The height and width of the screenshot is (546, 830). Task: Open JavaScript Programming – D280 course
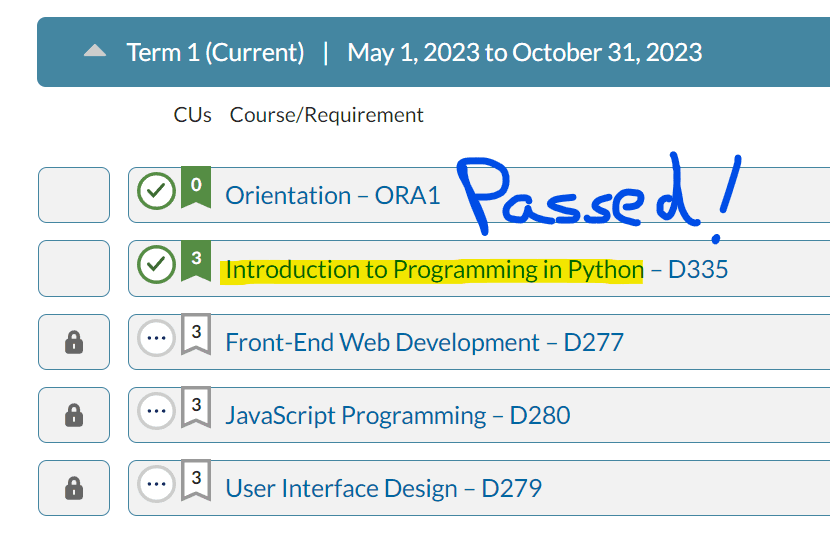tap(397, 415)
